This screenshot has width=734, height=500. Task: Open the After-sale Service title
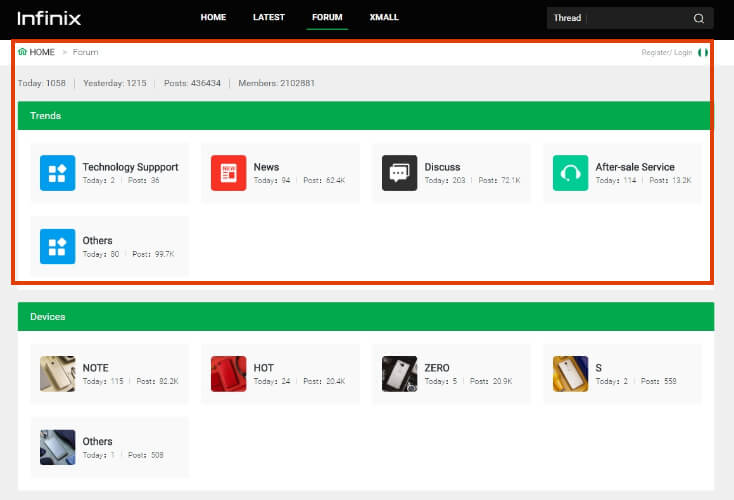coord(635,167)
